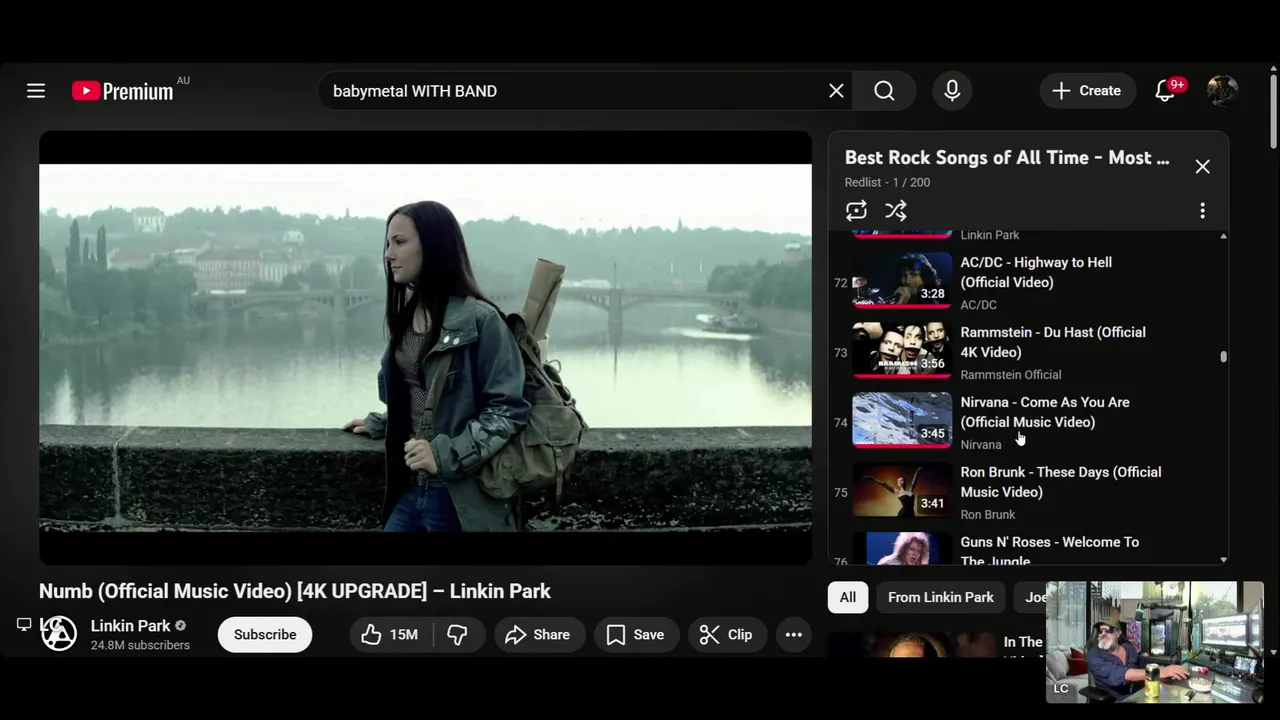Click the webcam overlay picture
The width and height of the screenshot is (1280, 720).
point(1155,642)
